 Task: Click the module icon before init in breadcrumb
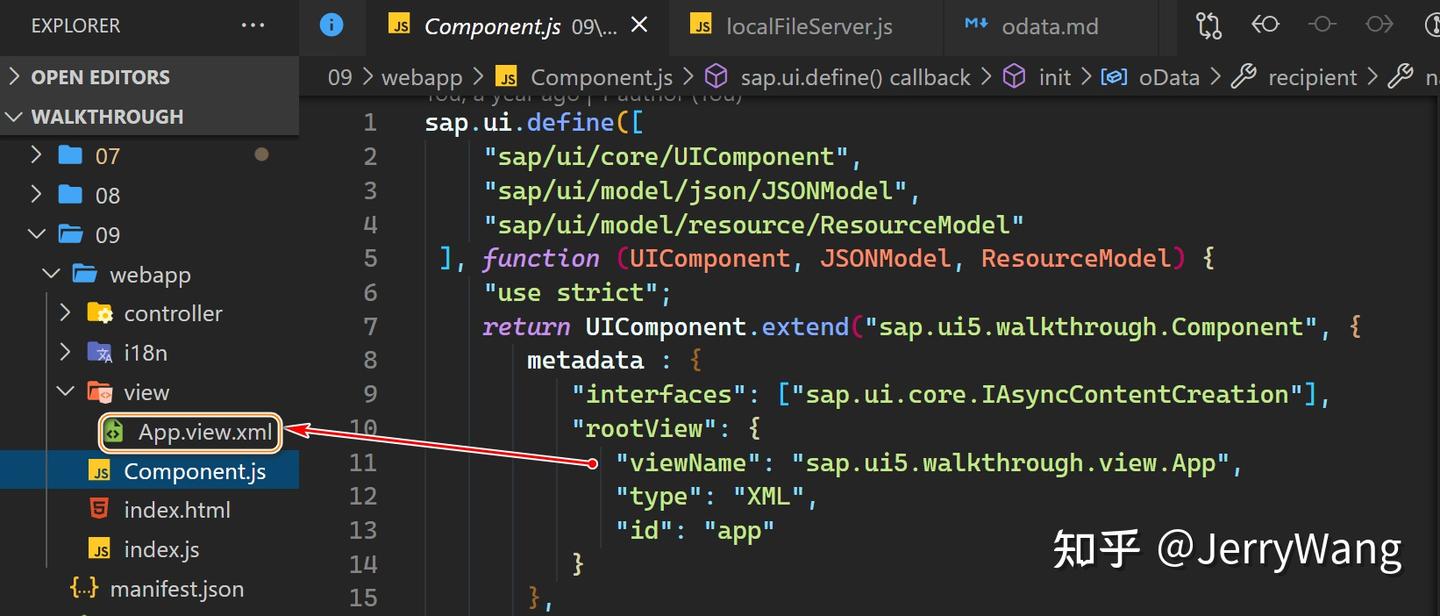click(x=1015, y=76)
